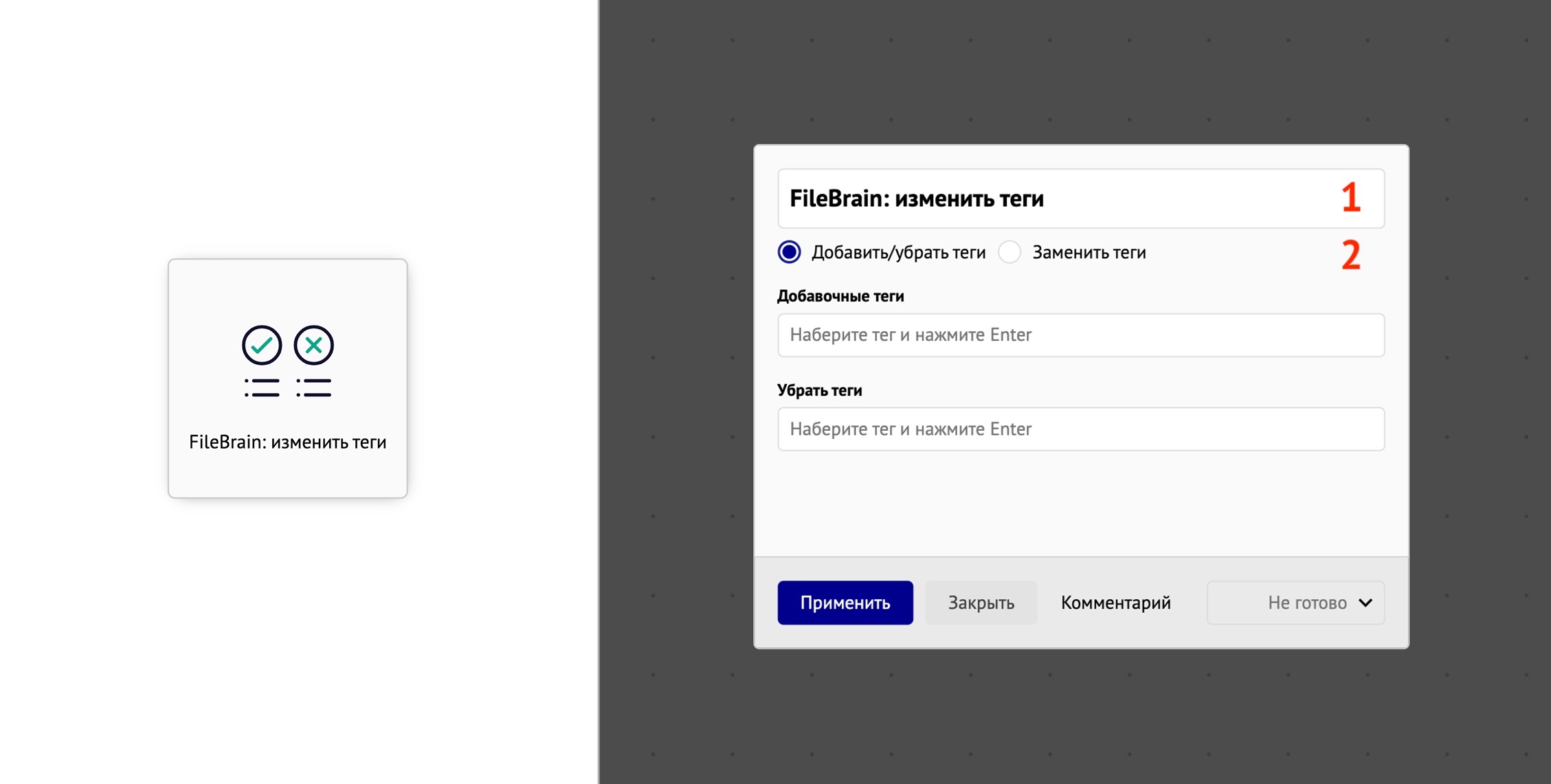Click the red number 1 annotation
Image resolution: width=1551 pixels, height=784 pixels.
point(1350,198)
